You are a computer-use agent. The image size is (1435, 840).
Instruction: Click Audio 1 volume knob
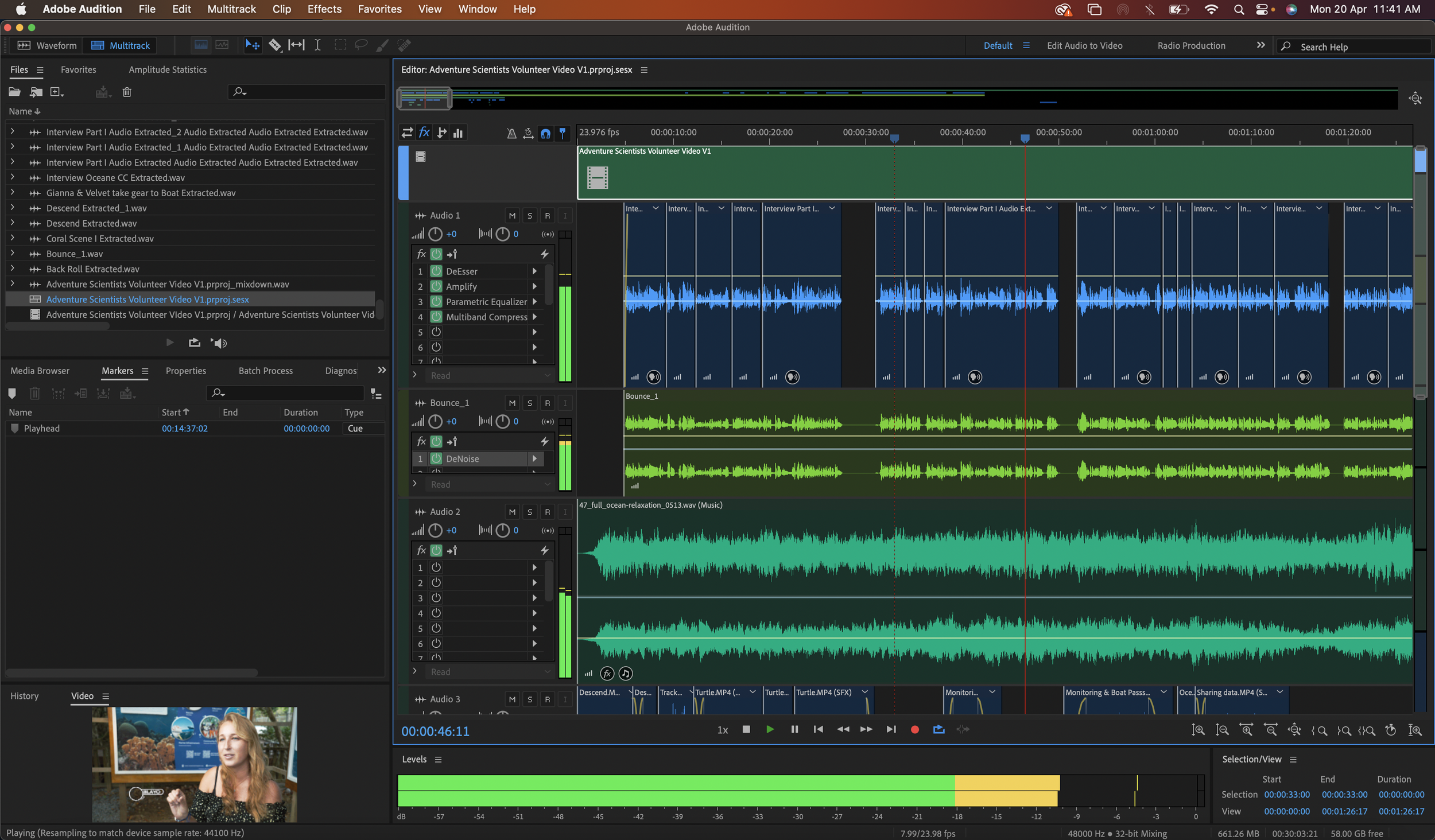pyautogui.click(x=435, y=234)
